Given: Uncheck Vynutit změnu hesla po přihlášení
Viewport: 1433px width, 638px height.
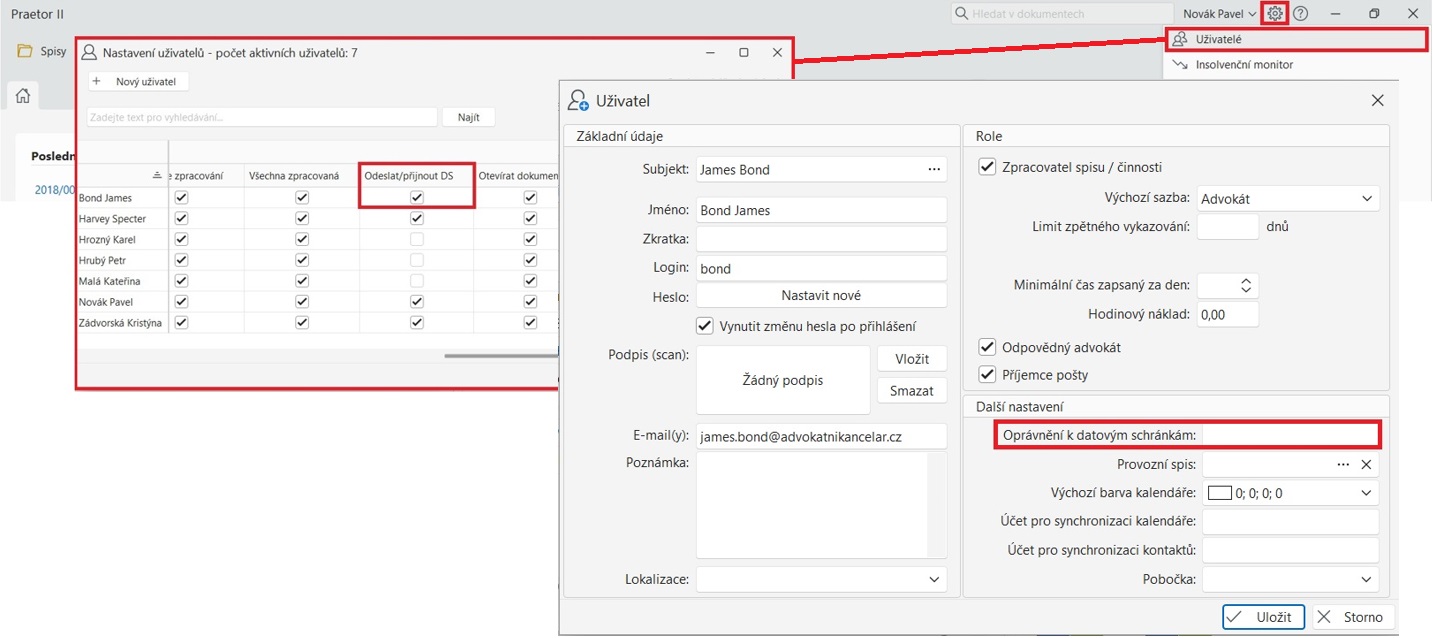Looking at the screenshot, I should tap(705, 326).
